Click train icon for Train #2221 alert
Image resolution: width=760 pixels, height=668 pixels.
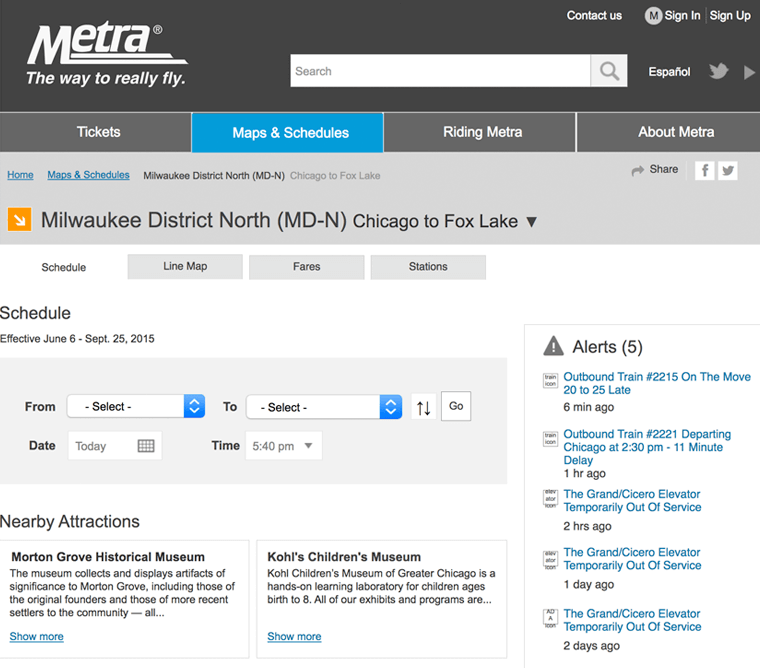pyautogui.click(x=550, y=438)
